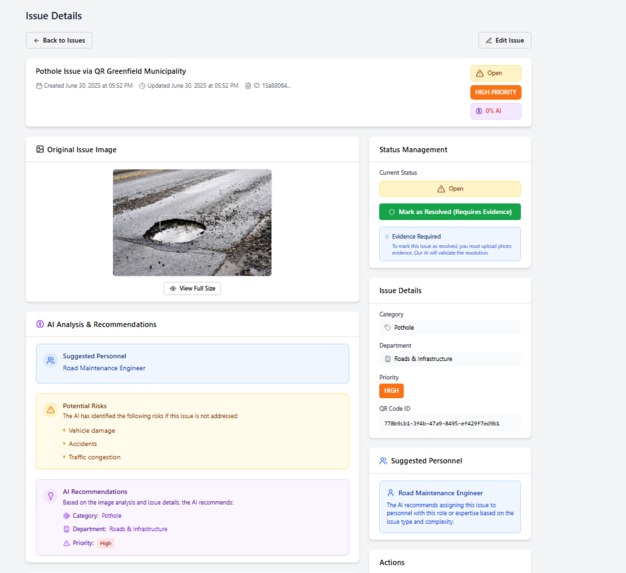Click the Status Management heading
The width and height of the screenshot is (626, 573).
point(413,149)
